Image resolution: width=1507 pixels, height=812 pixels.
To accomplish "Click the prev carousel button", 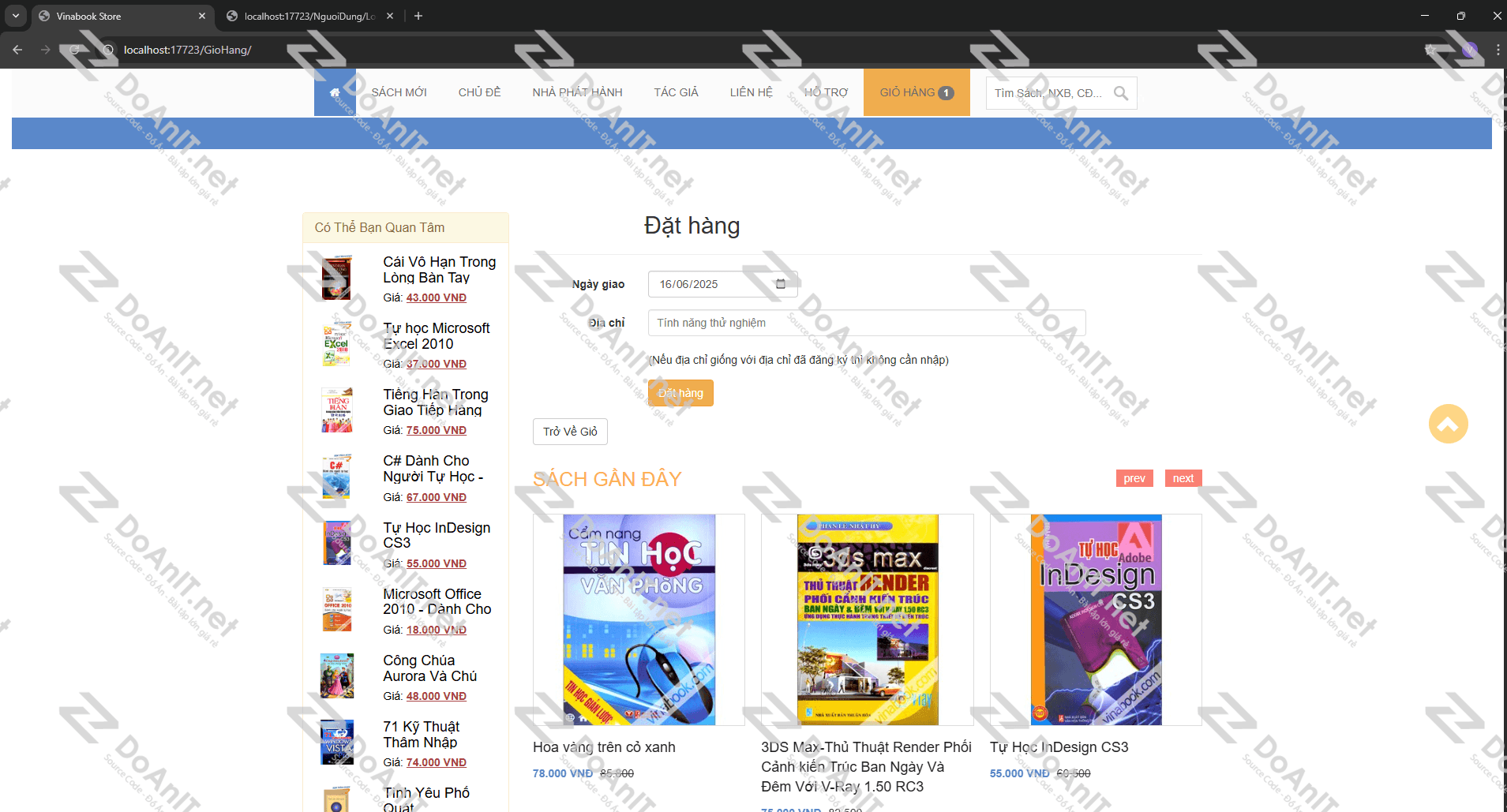I will click(1134, 478).
